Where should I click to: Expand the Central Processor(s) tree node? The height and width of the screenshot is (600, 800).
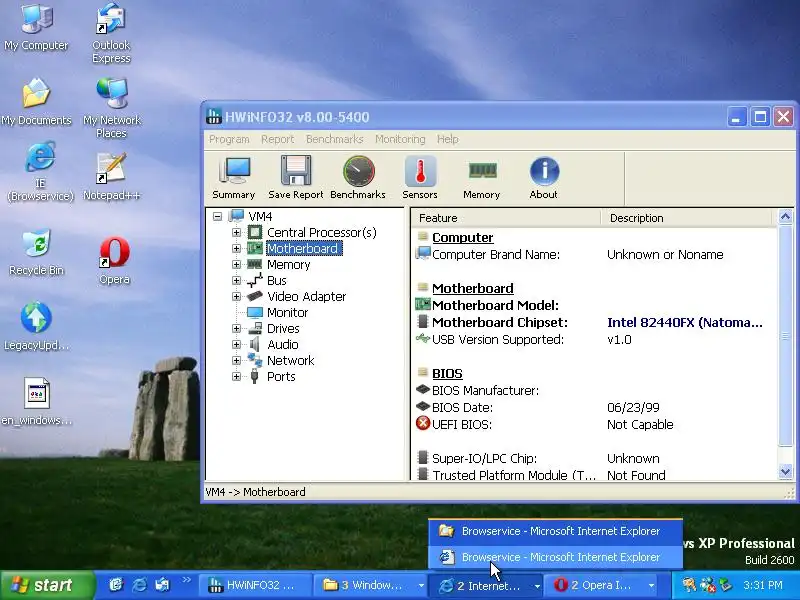pyautogui.click(x=236, y=233)
